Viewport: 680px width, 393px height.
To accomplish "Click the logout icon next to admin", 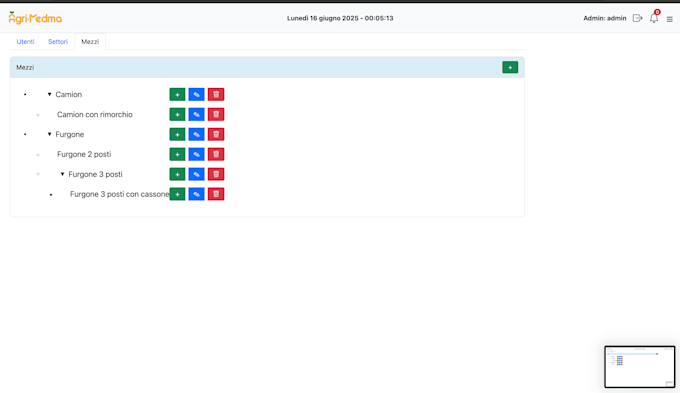I will click(637, 18).
